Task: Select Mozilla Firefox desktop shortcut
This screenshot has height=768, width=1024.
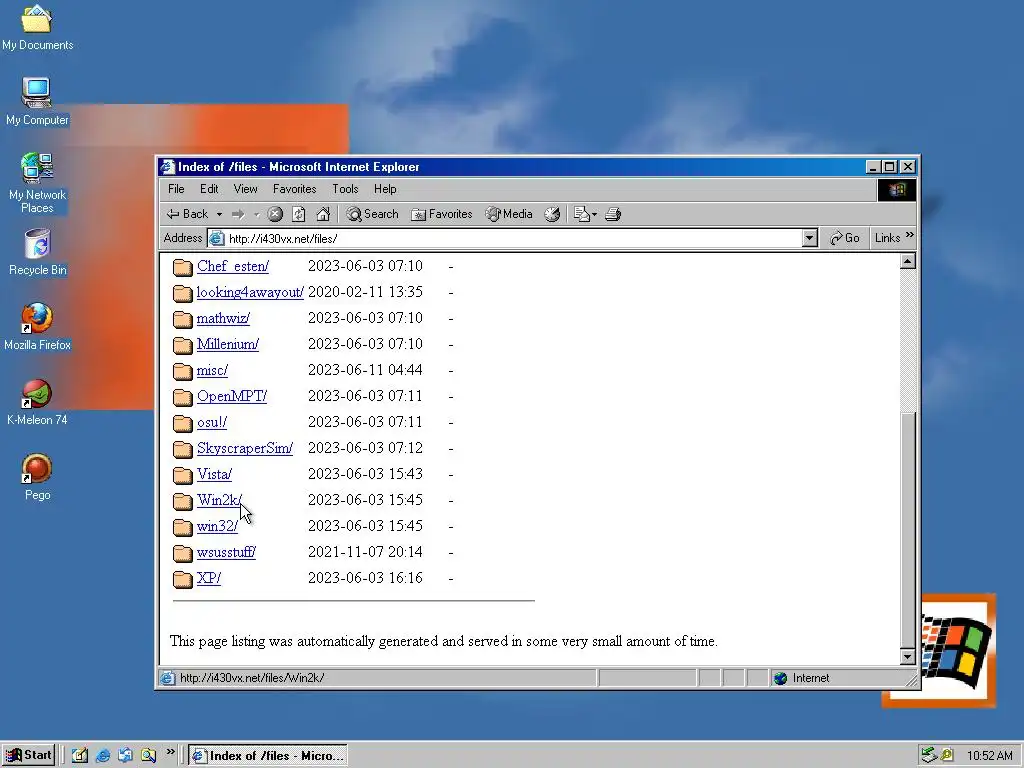Action: pyautogui.click(x=37, y=327)
